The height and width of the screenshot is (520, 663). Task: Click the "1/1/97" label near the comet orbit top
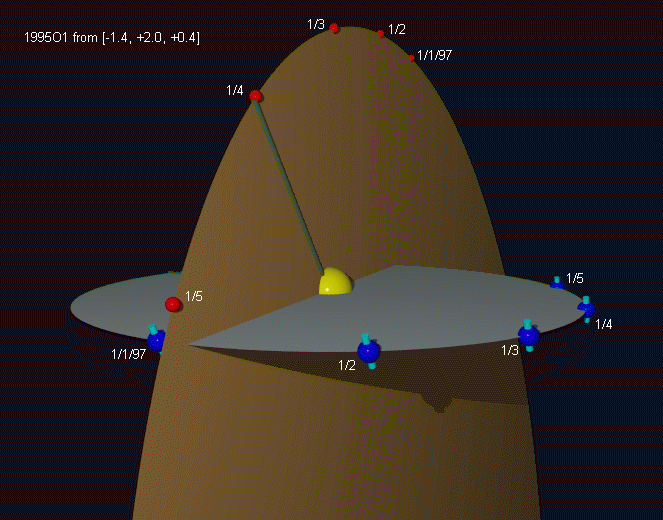[434, 55]
